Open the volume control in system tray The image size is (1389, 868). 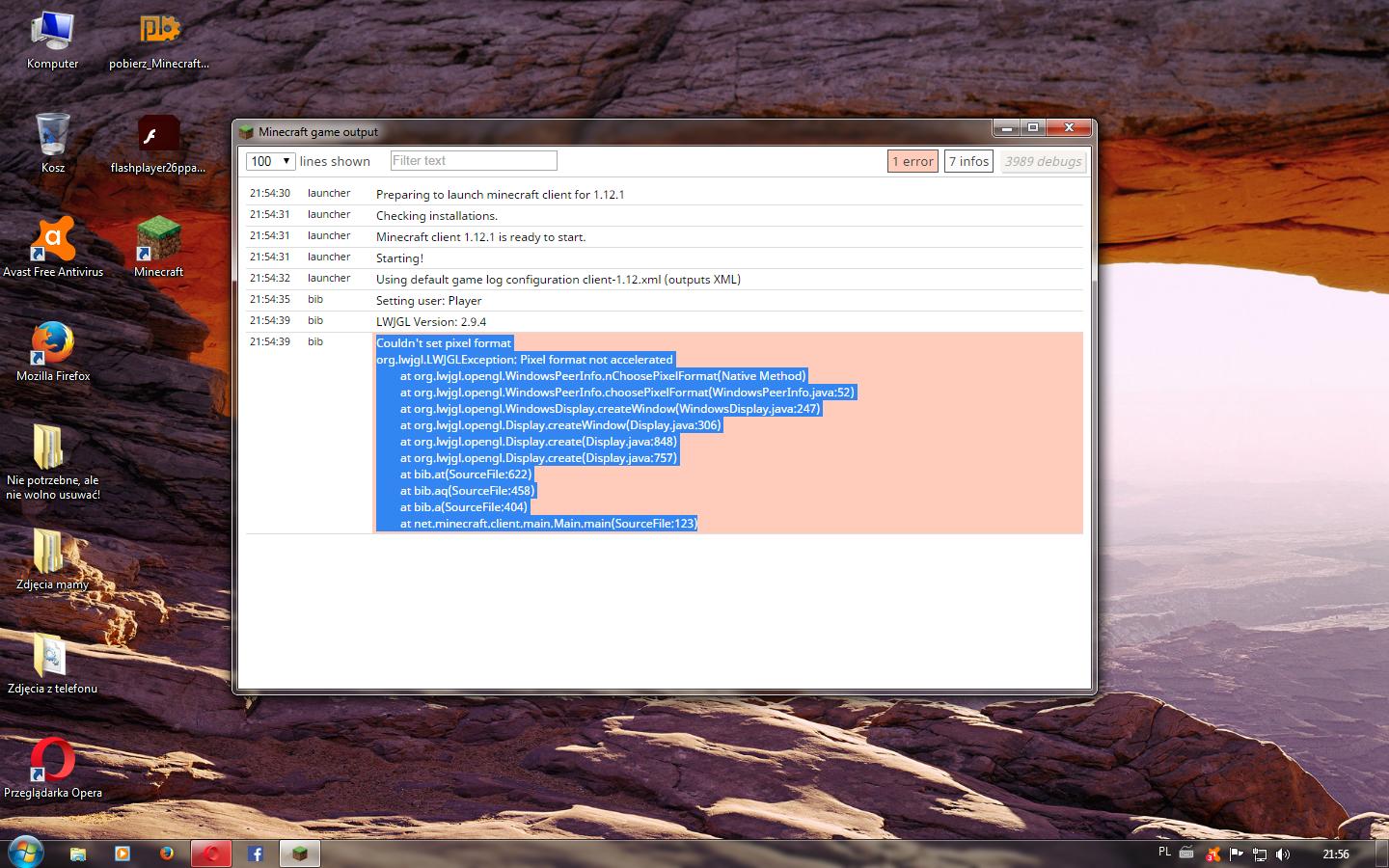(x=1282, y=854)
